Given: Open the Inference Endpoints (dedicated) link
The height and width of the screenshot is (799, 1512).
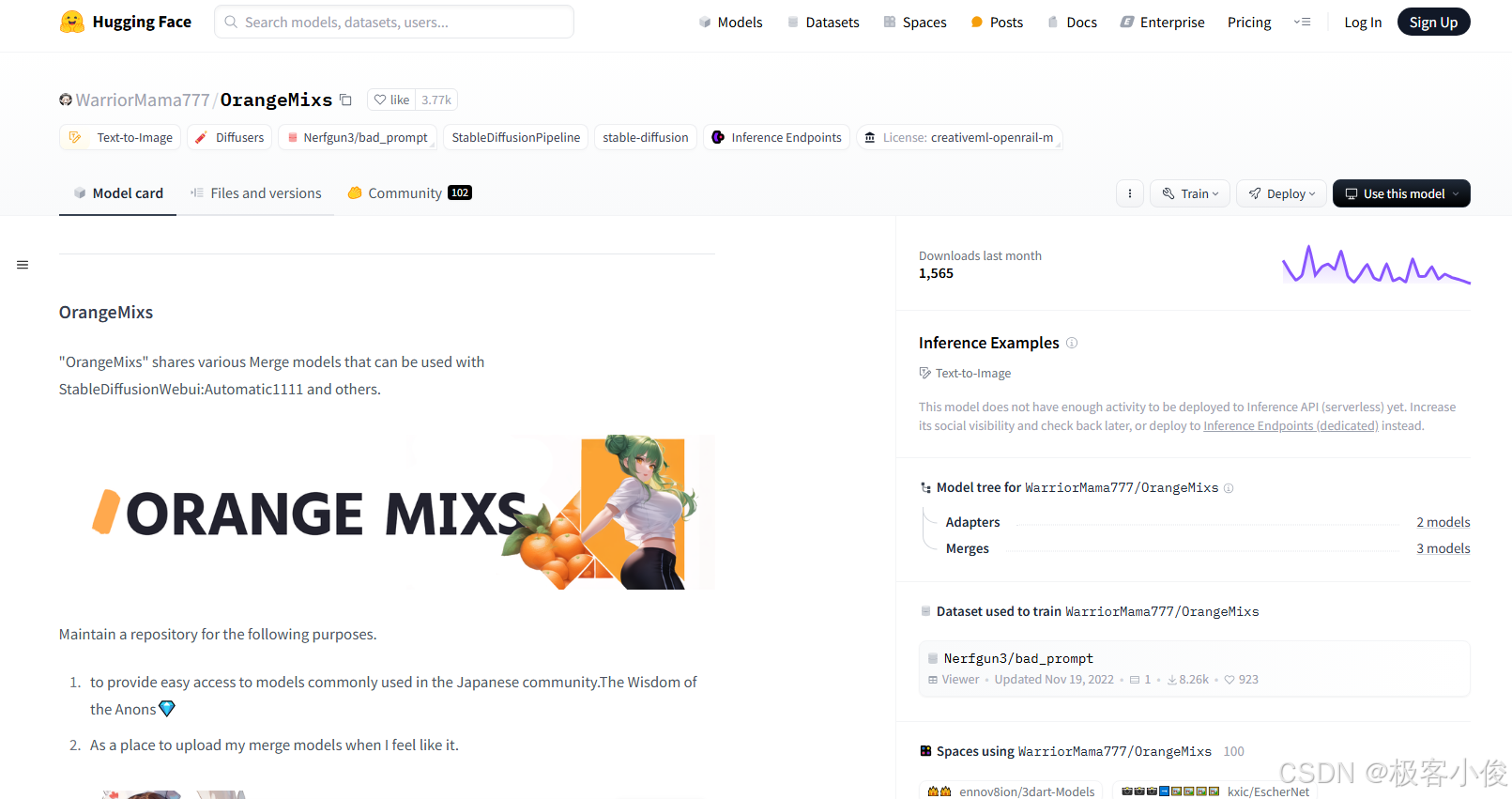Looking at the screenshot, I should tap(1291, 426).
